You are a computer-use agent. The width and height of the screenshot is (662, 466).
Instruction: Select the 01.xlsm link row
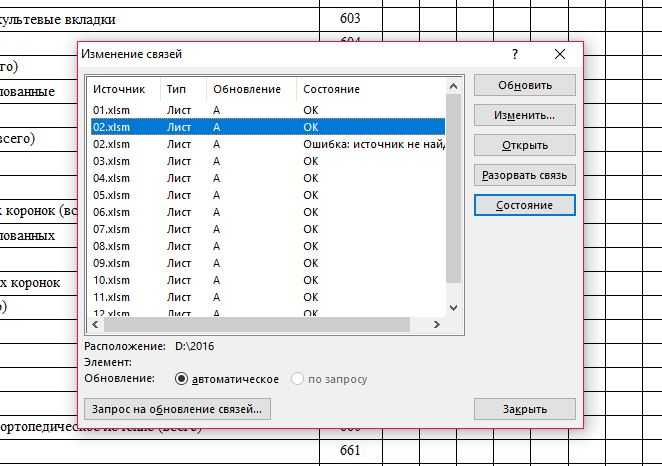click(x=268, y=110)
